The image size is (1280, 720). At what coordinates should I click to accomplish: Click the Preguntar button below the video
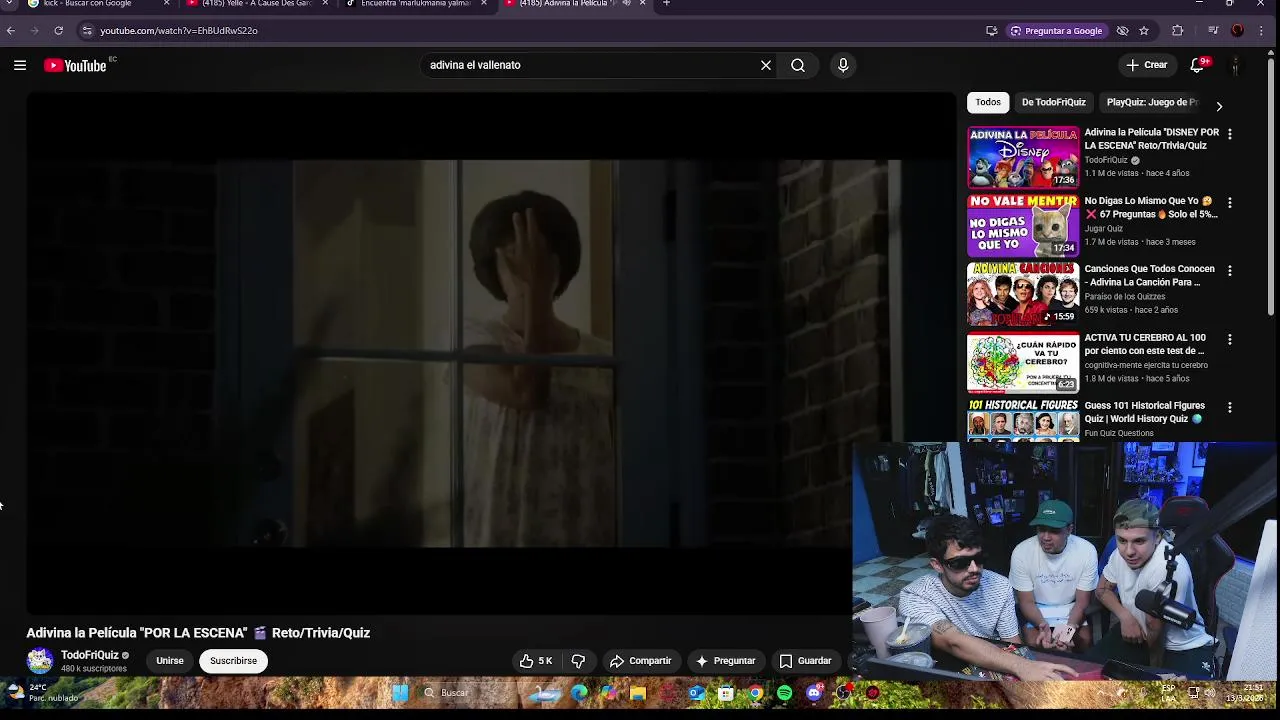[725, 660]
